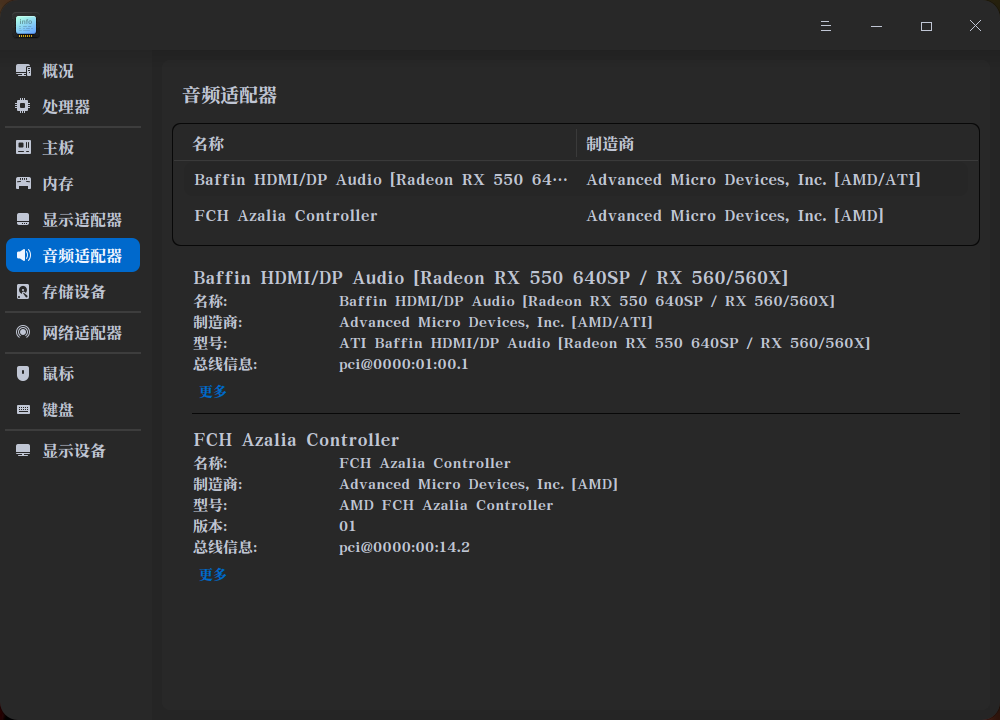The width and height of the screenshot is (1000, 720).
Task: Open the 显示设备 section
Action: click(x=73, y=451)
